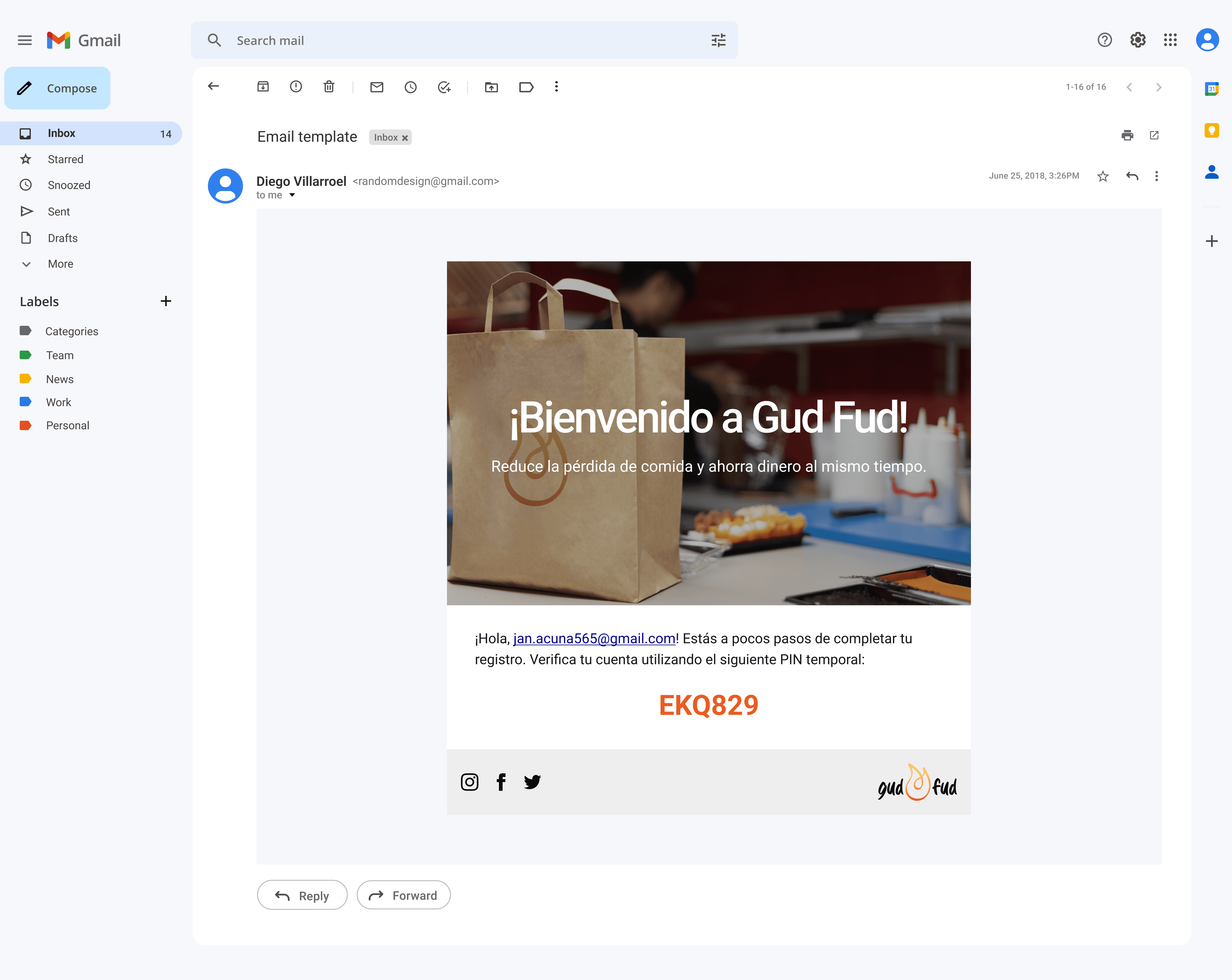Screen dimensions: 1232x980
Task: Snooze this email using the clock icon
Action: 410,87
